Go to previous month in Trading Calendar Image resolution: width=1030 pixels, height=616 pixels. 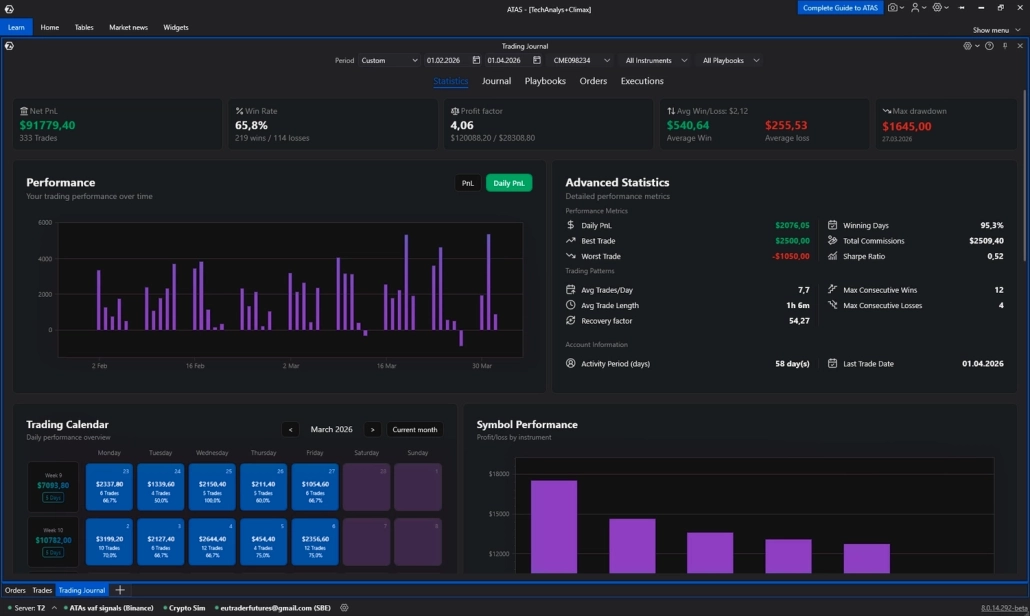(290, 429)
